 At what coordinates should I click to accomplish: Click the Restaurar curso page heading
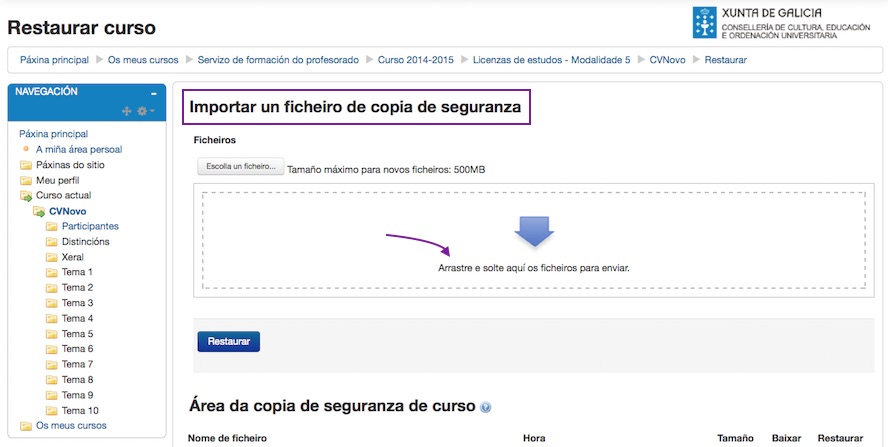point(82,27)
